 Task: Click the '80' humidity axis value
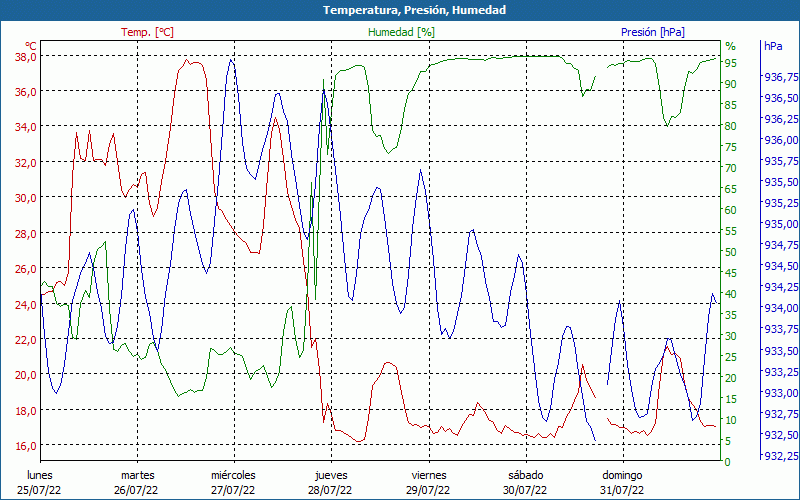coord(731,126)
